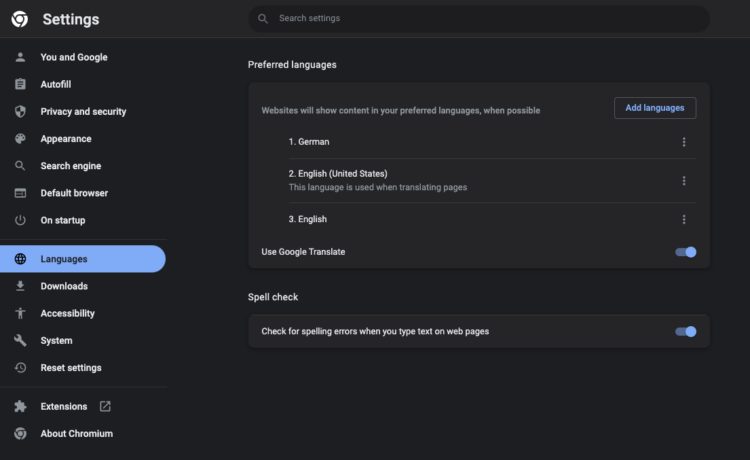The image size is (750, 460).
Task: Select the System settings section
Action: (x=56, y=340)
